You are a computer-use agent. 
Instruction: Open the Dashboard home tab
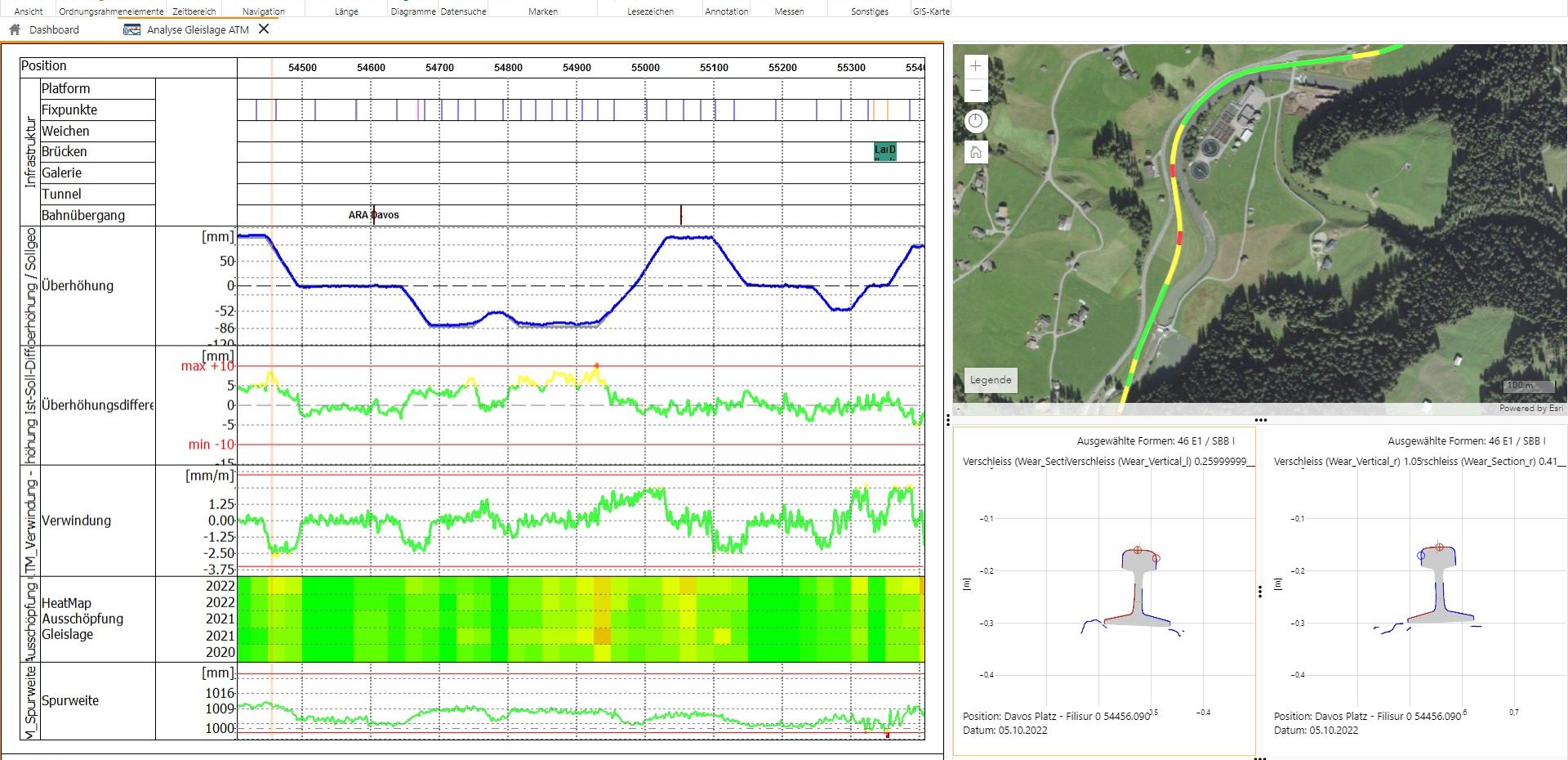(x=54, y=29)
